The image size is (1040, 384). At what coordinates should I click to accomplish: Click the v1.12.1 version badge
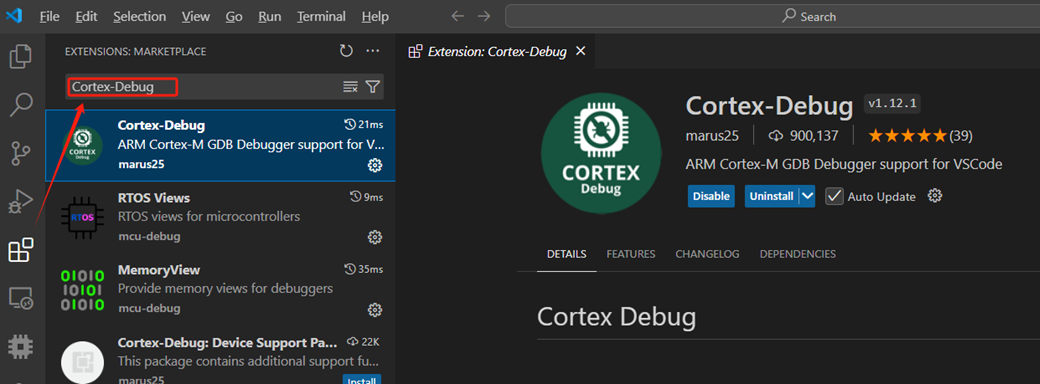click(x=892, y=104)
